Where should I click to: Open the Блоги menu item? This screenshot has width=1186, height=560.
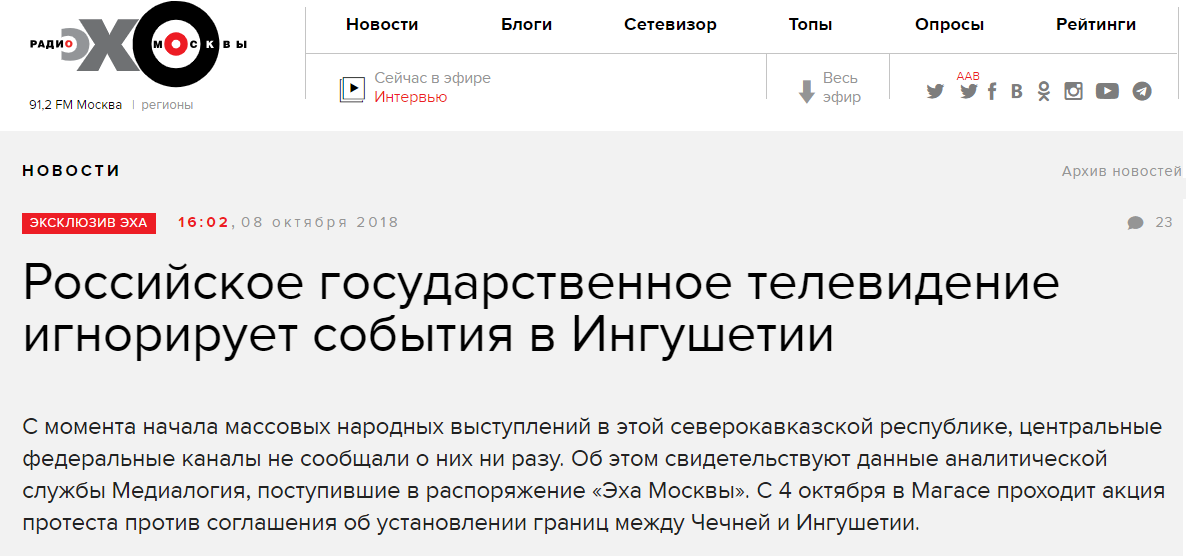[x=526, y=25]
